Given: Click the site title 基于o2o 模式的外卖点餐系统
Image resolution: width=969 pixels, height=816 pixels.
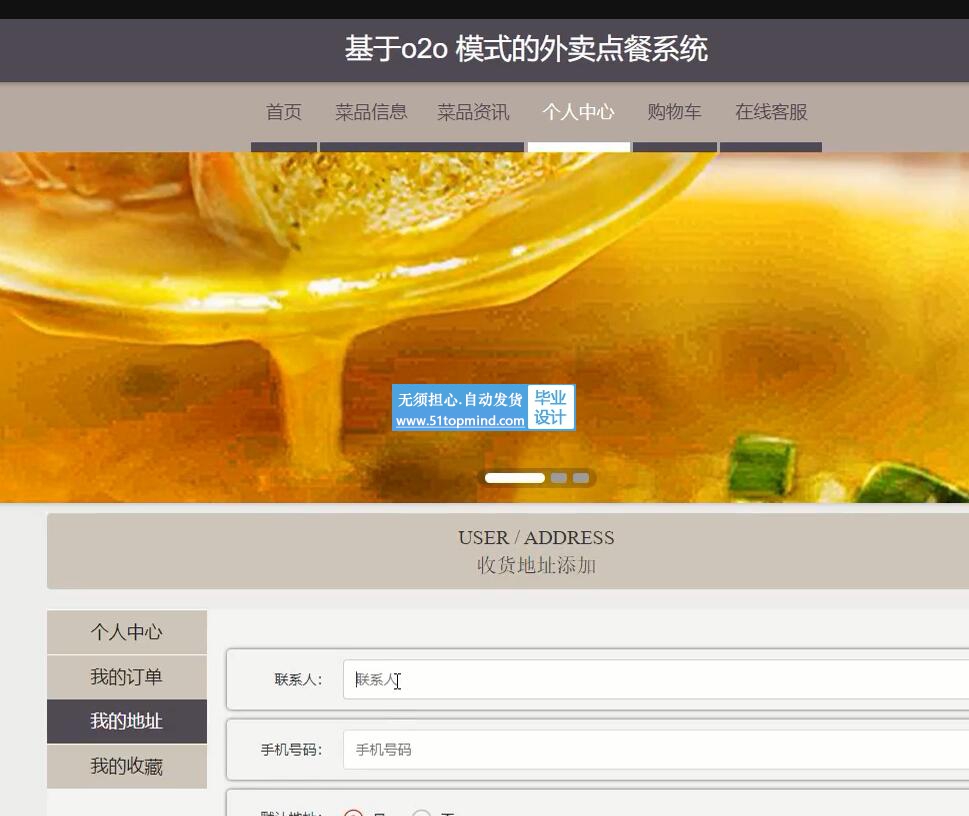Looking at the screenshot, I should [x=526, y=49].
